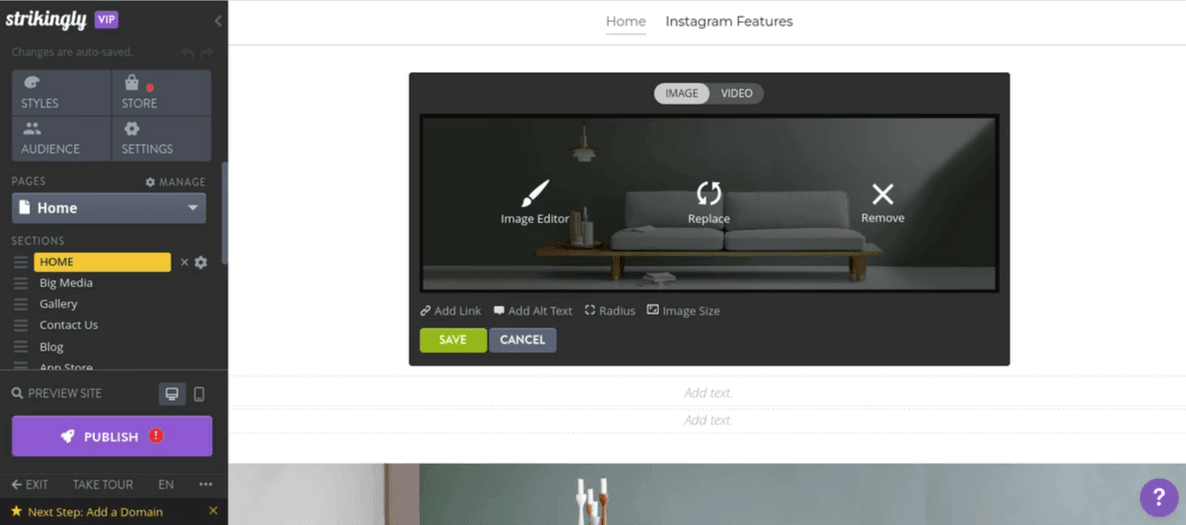Click the sidebar scrollbar
1186x525 pixels.
[224, 212]
